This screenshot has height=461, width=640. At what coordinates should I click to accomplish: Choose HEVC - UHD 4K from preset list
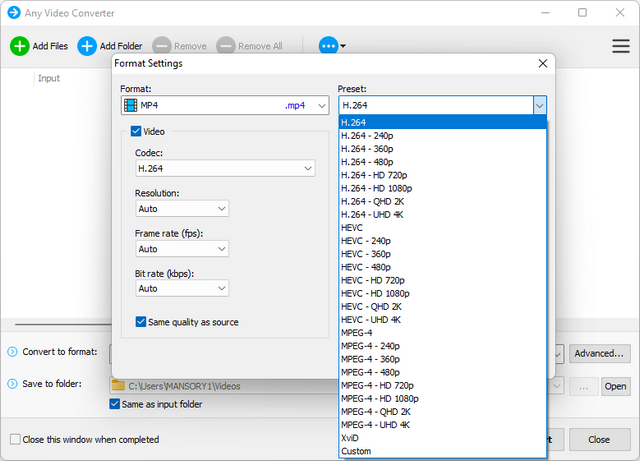371,320
